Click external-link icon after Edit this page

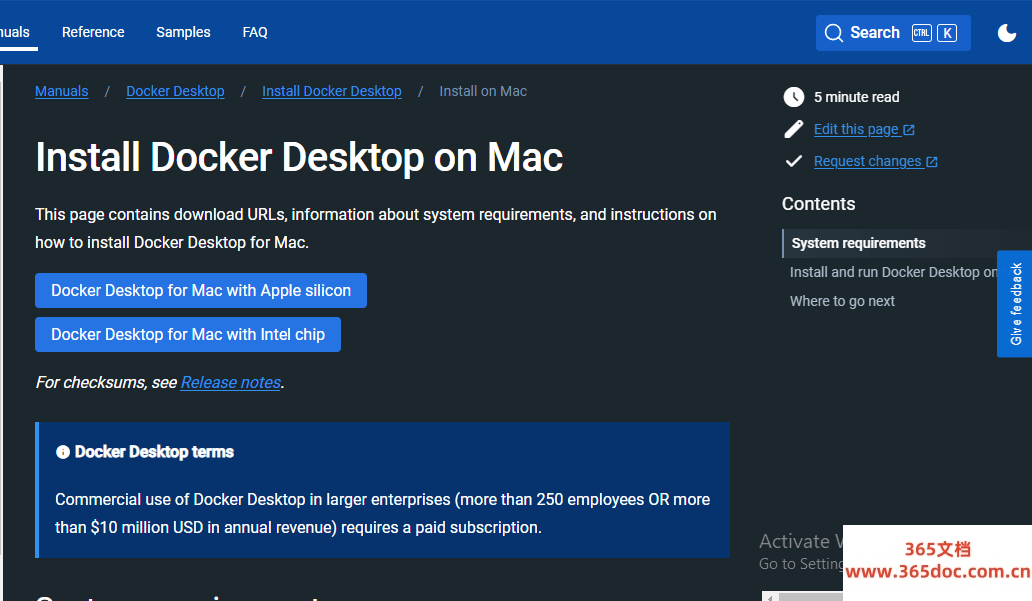(909, 130)
